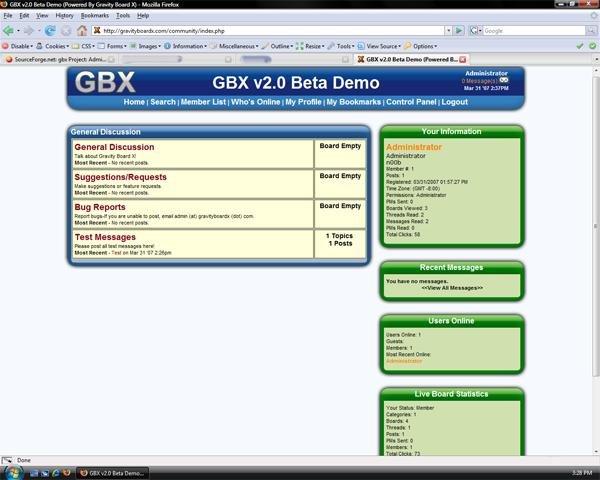Expand the address bar history dropdown arrow
Image resolution: width=600 pixels, height=480 pixels.
coord(448,31)
